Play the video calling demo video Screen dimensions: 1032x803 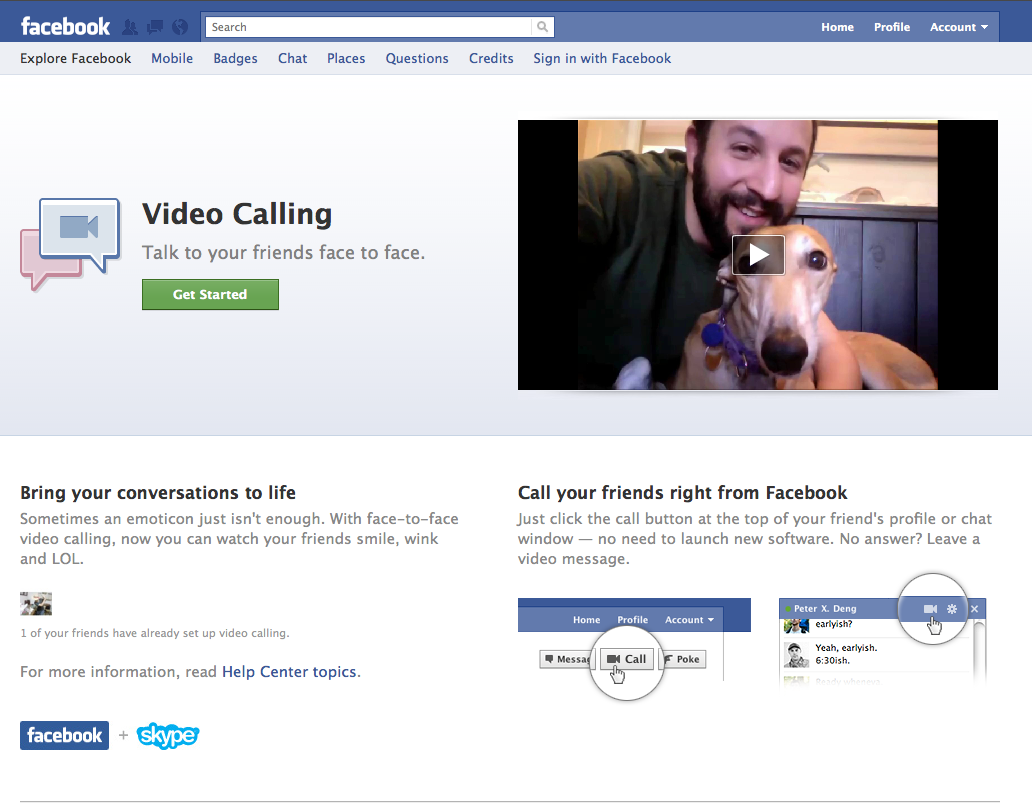(x=758, y=255)
